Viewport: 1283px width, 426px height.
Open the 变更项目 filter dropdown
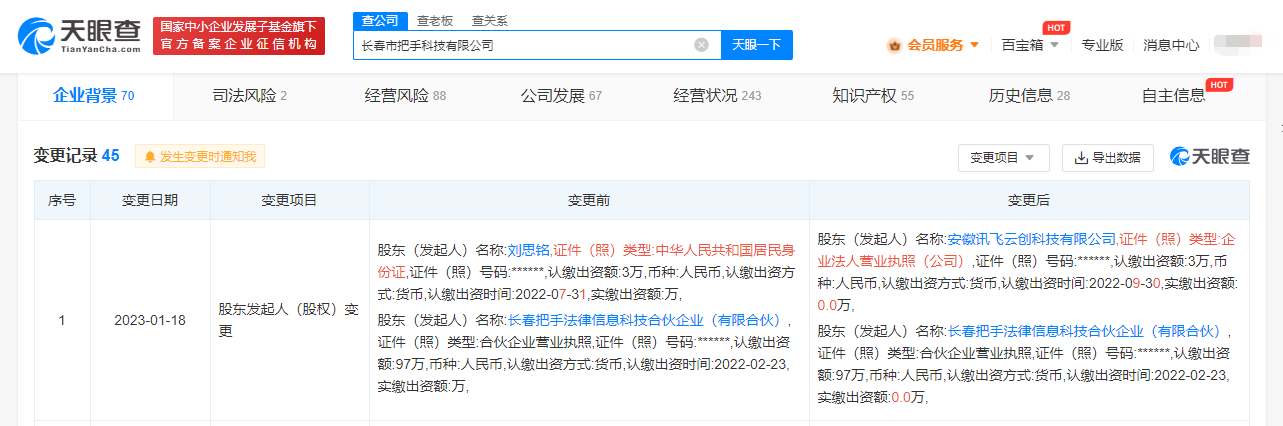[x=1003, y=158]
